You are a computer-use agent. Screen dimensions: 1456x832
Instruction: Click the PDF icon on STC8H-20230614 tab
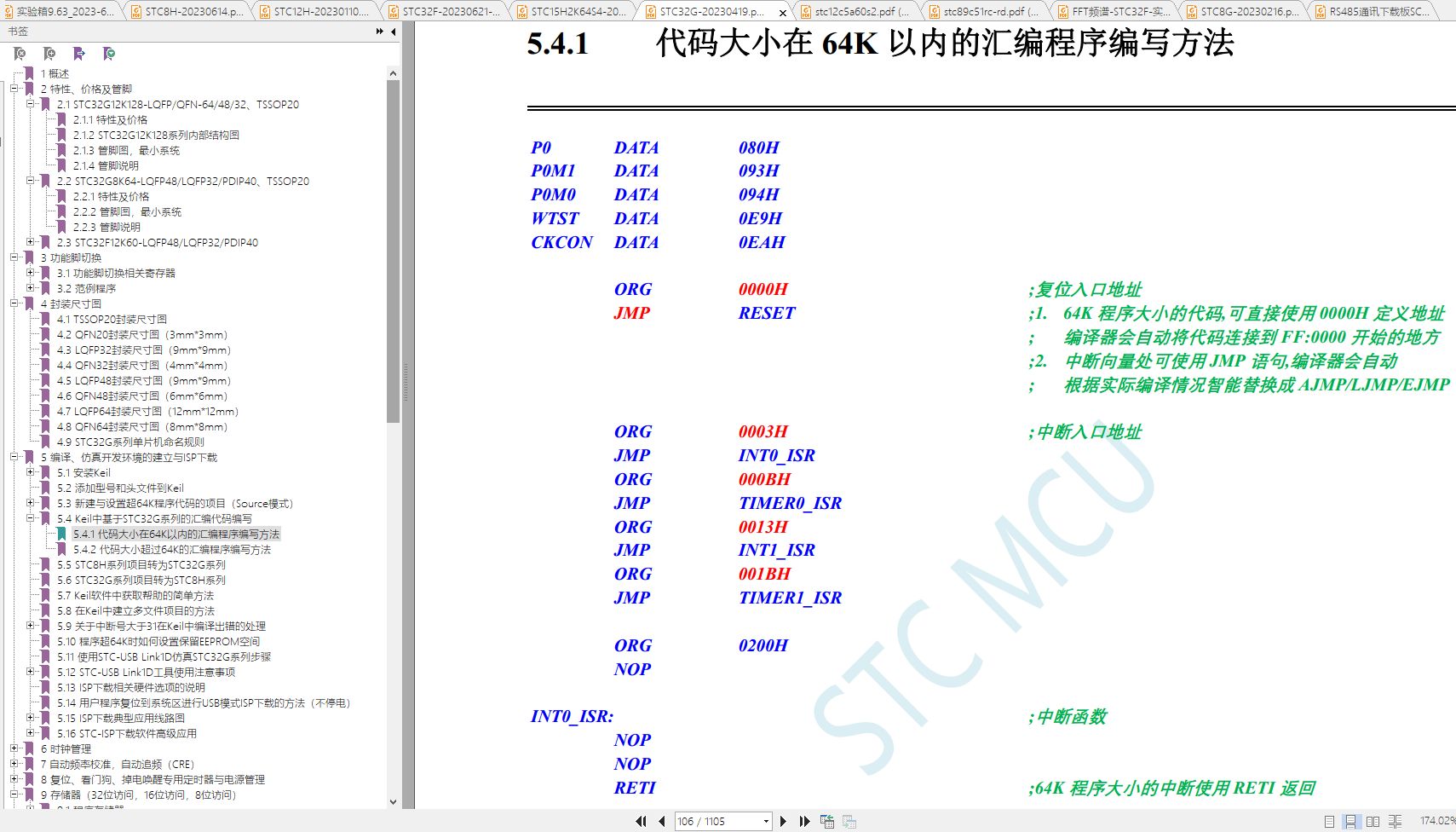(x=136, y=12)
